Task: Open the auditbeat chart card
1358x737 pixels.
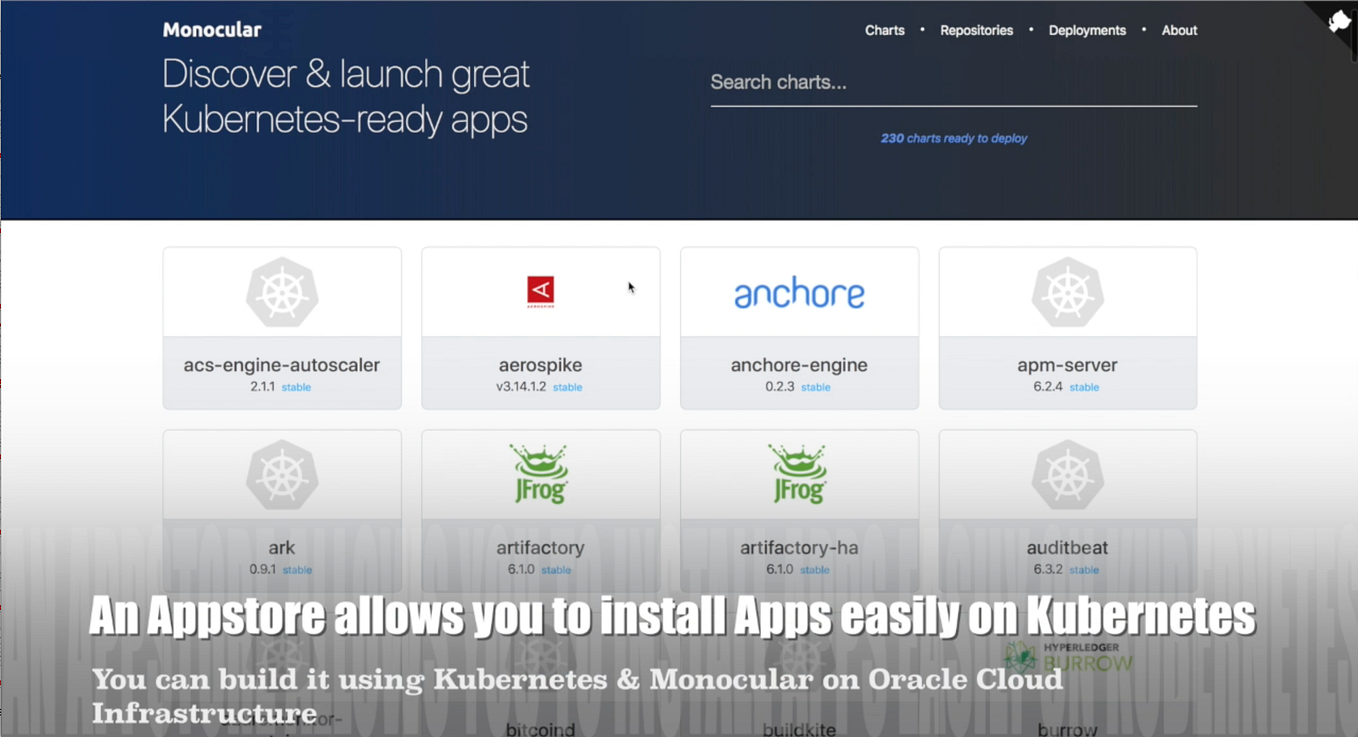Action: (x=1067, y=547)
